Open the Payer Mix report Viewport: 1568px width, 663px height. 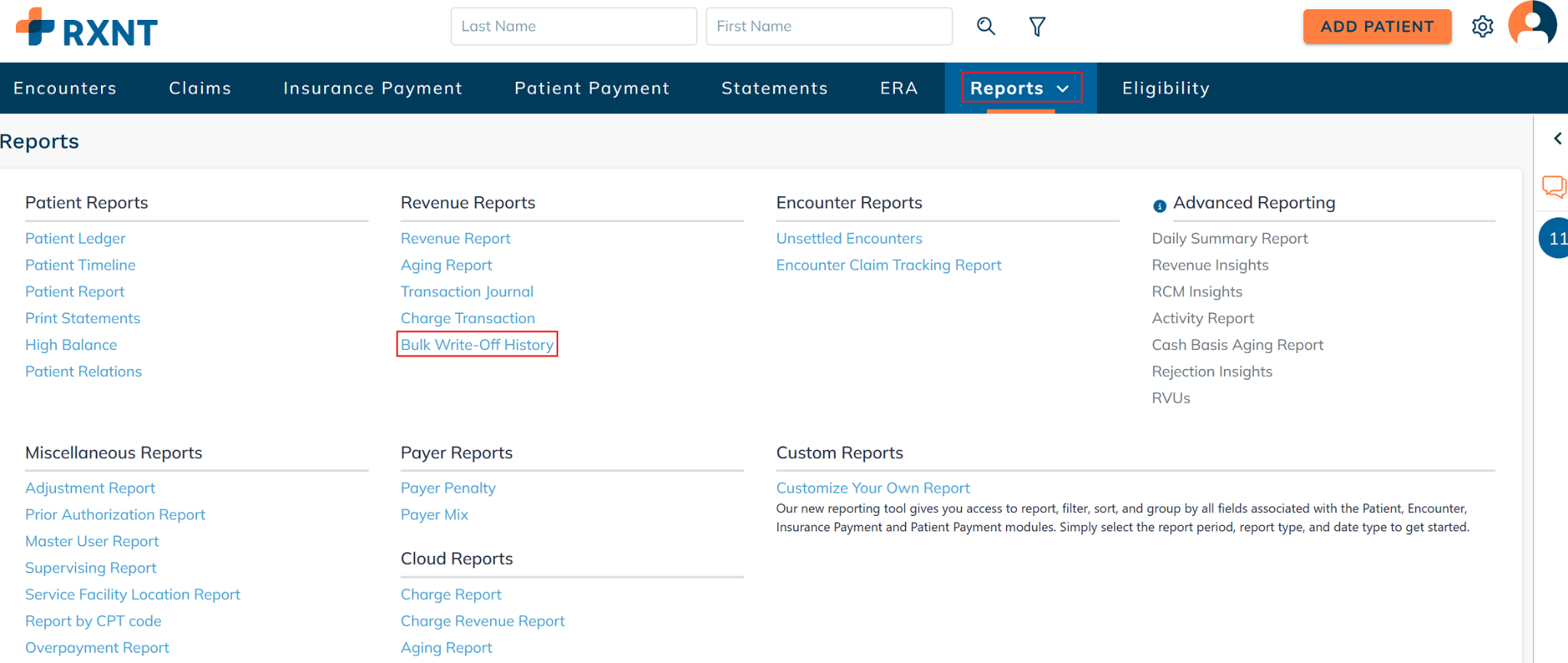point(434,514)
